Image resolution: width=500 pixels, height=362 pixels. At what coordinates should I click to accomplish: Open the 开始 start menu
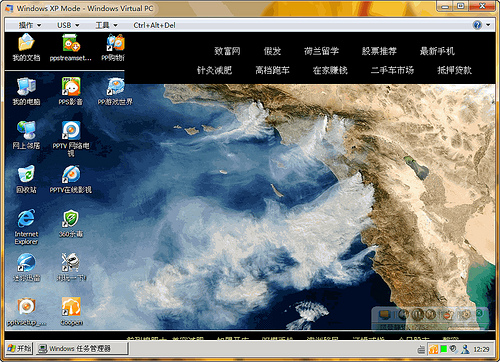click(x=20, y=349)
